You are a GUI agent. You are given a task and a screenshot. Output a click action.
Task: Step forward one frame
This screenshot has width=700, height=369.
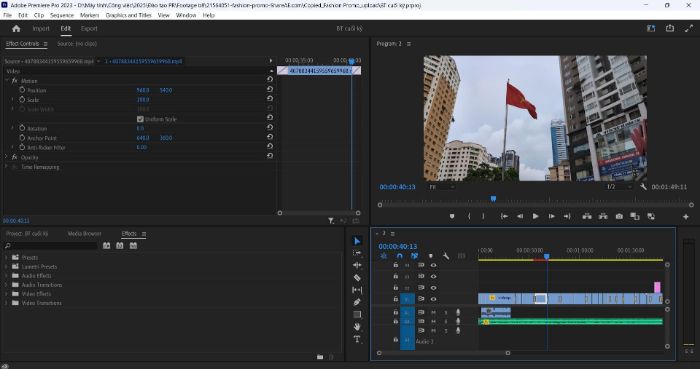tap(552, 216)
